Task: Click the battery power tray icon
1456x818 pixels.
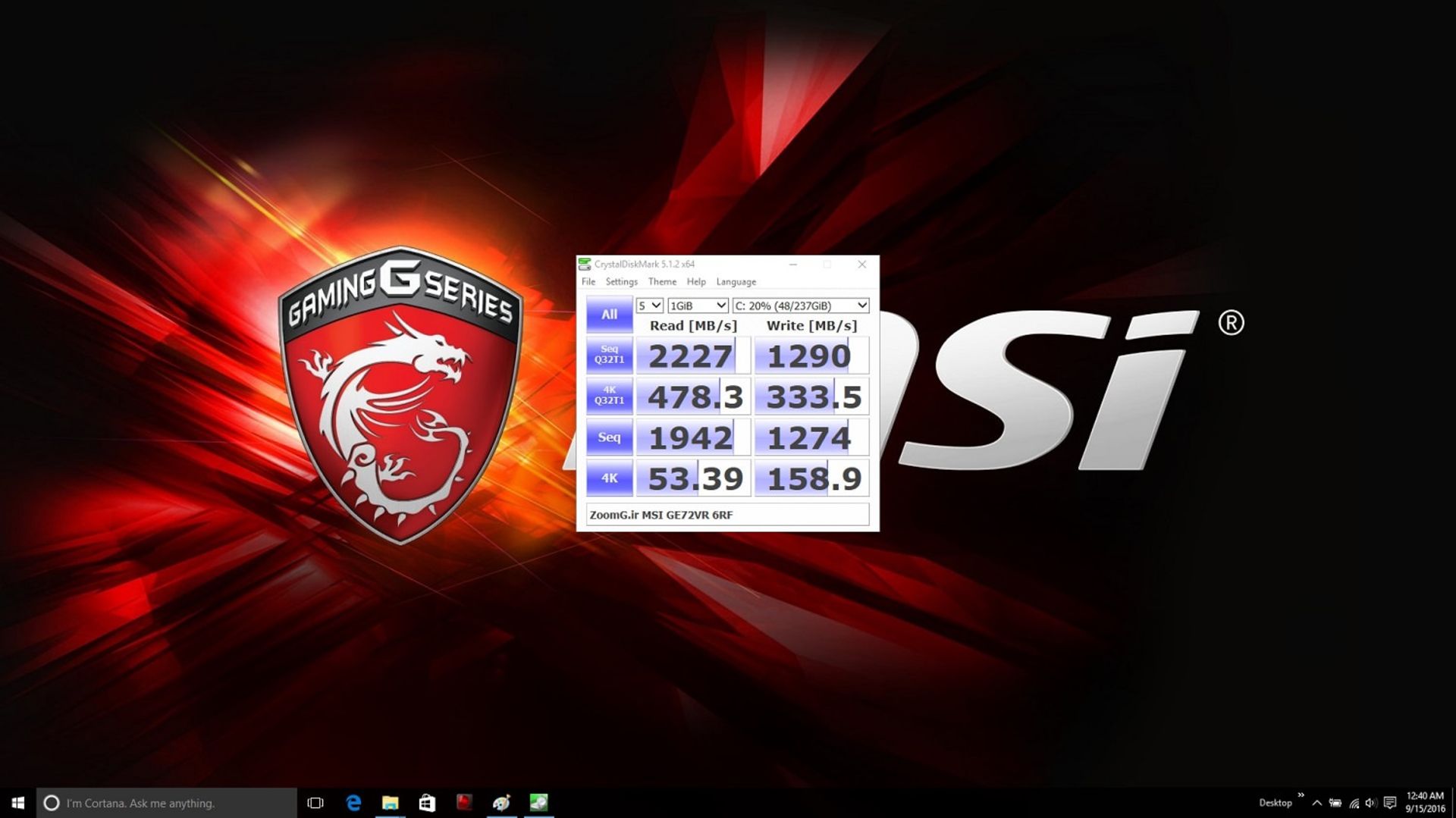Action: pos(1335,803)
